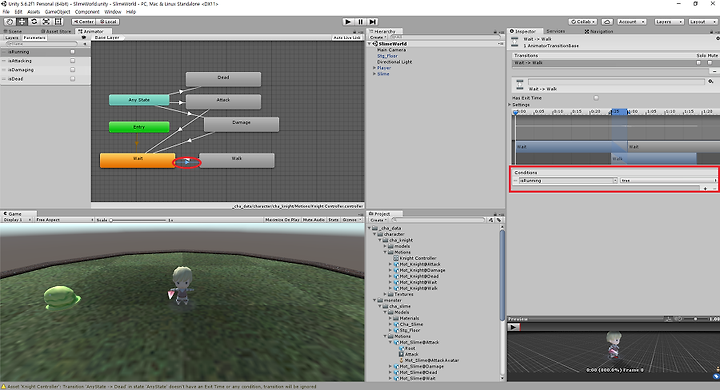Open the Layers dropdown

click(669, 22)
